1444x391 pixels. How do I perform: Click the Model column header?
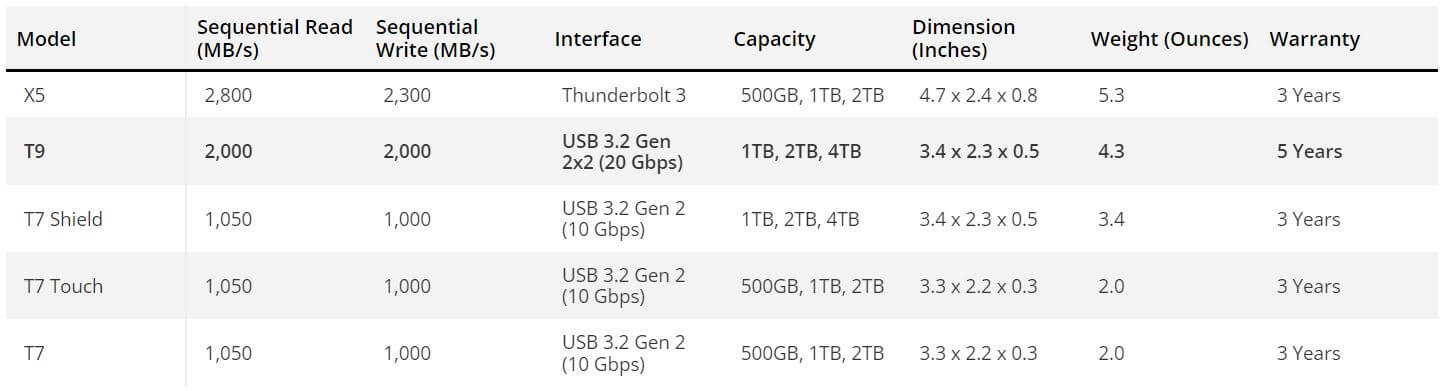[x=47, y=39]
